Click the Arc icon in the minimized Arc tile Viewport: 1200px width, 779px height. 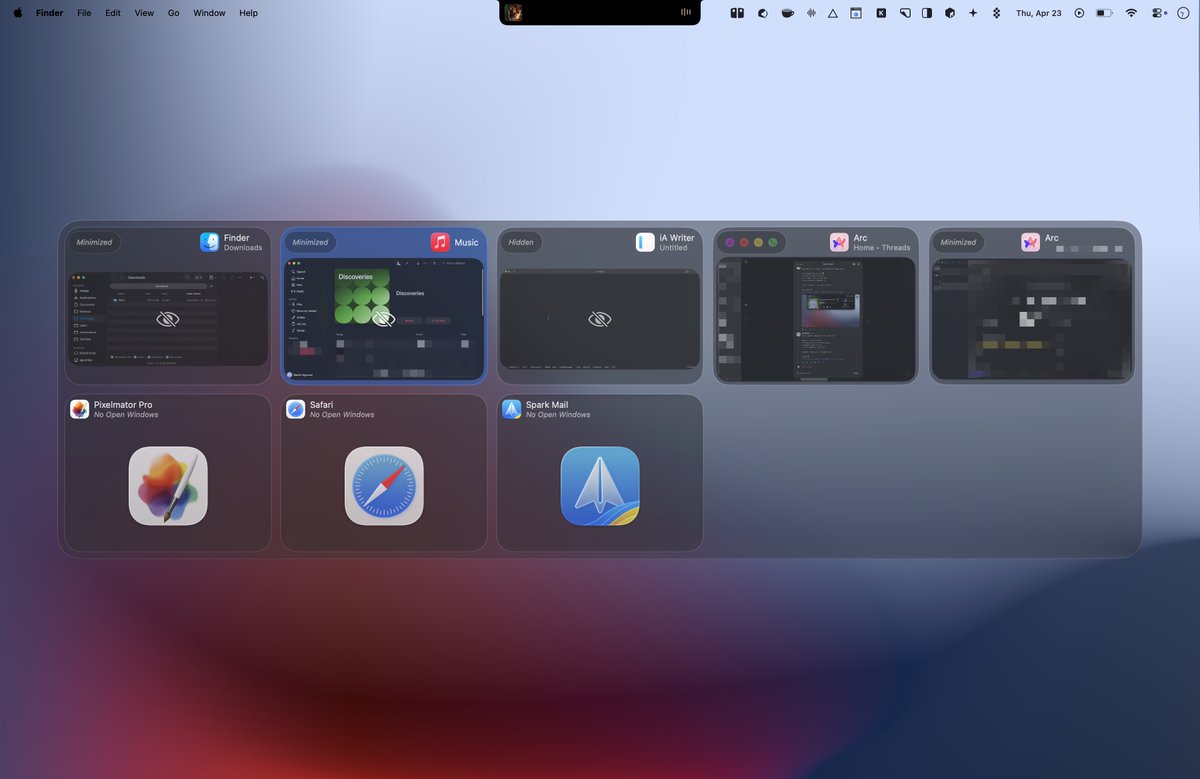click(1030, 242)
